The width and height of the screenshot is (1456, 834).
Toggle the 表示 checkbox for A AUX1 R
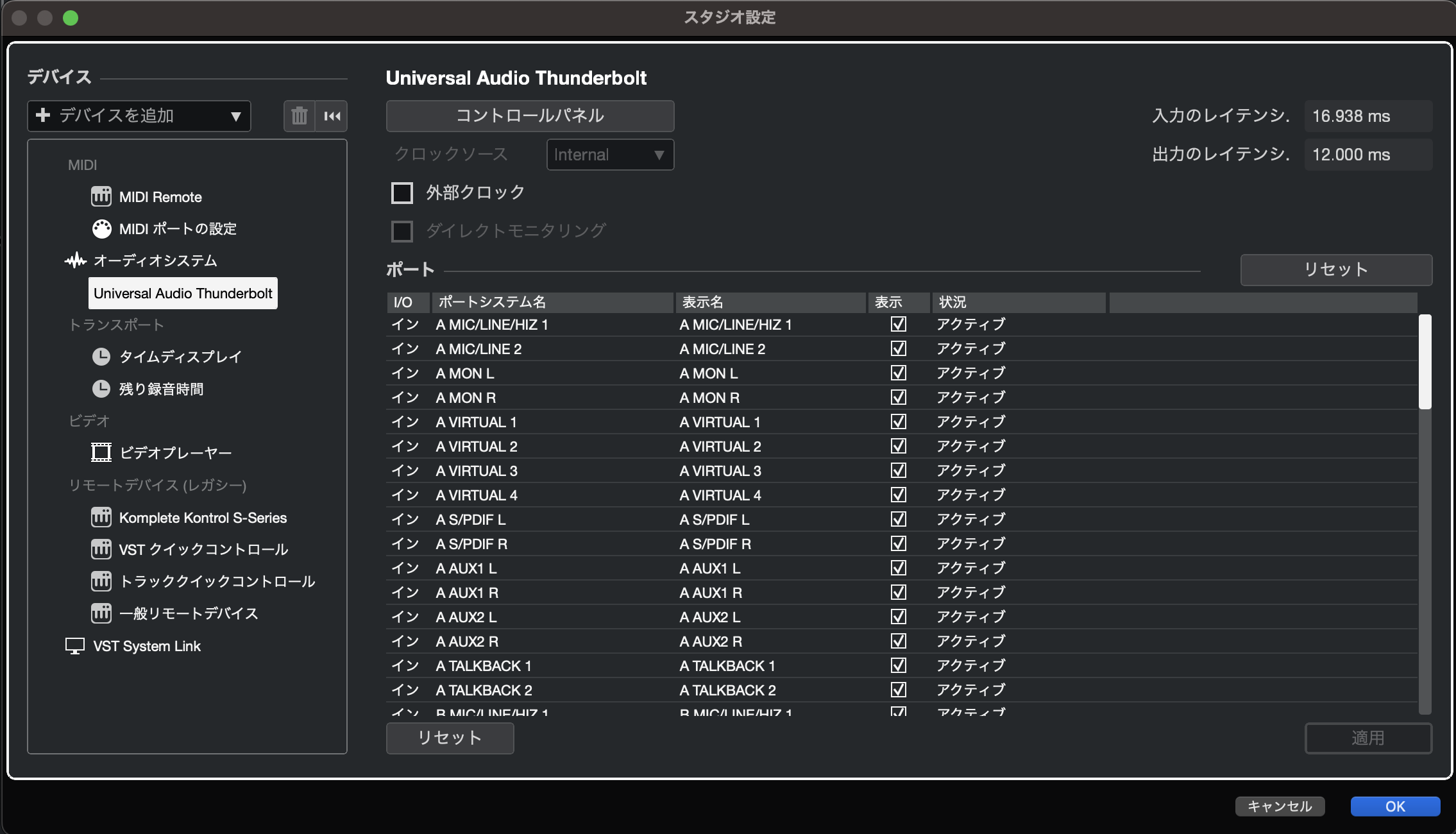[899, 592]
